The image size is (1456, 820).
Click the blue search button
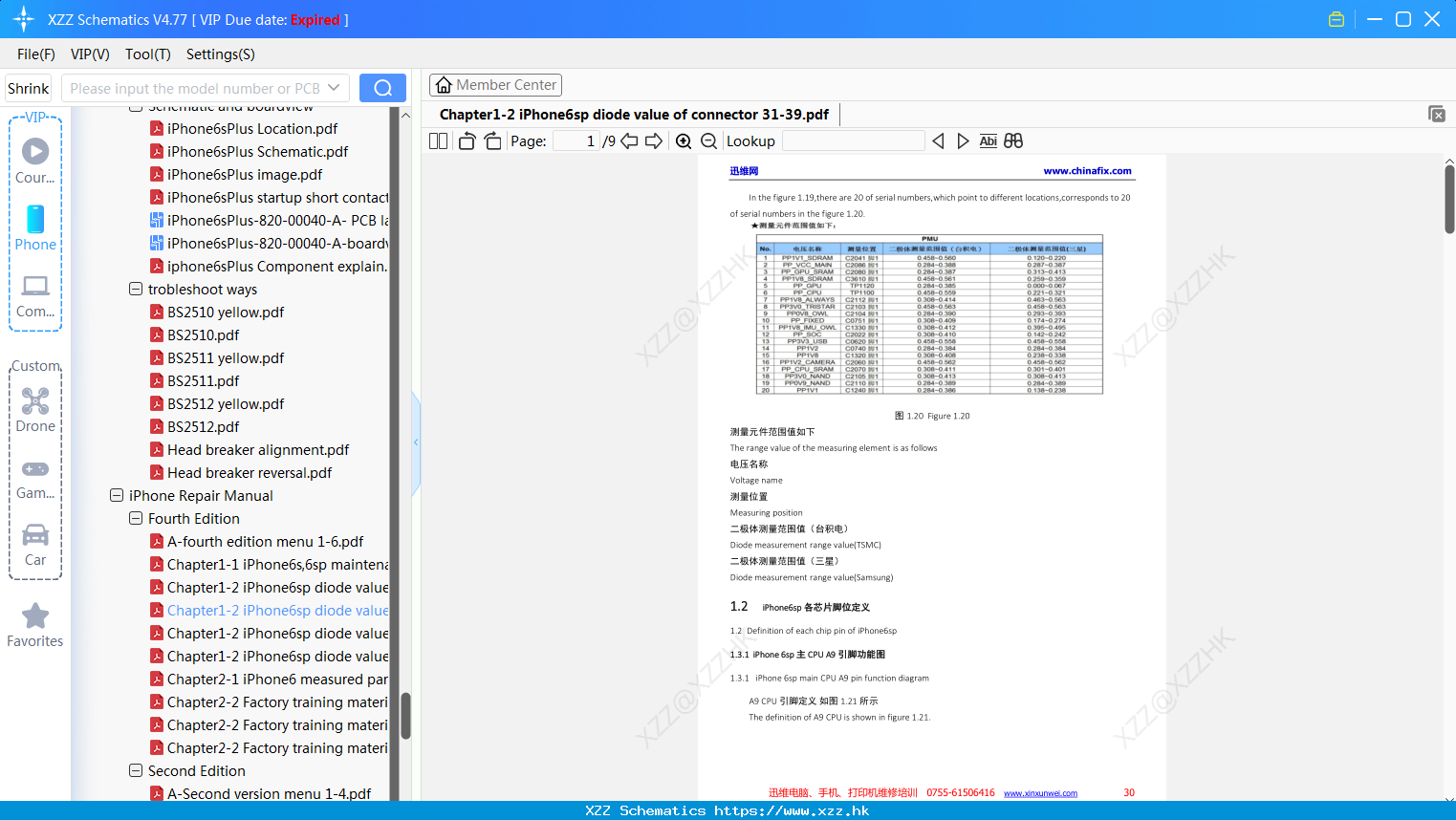click(x=382, y=88)
